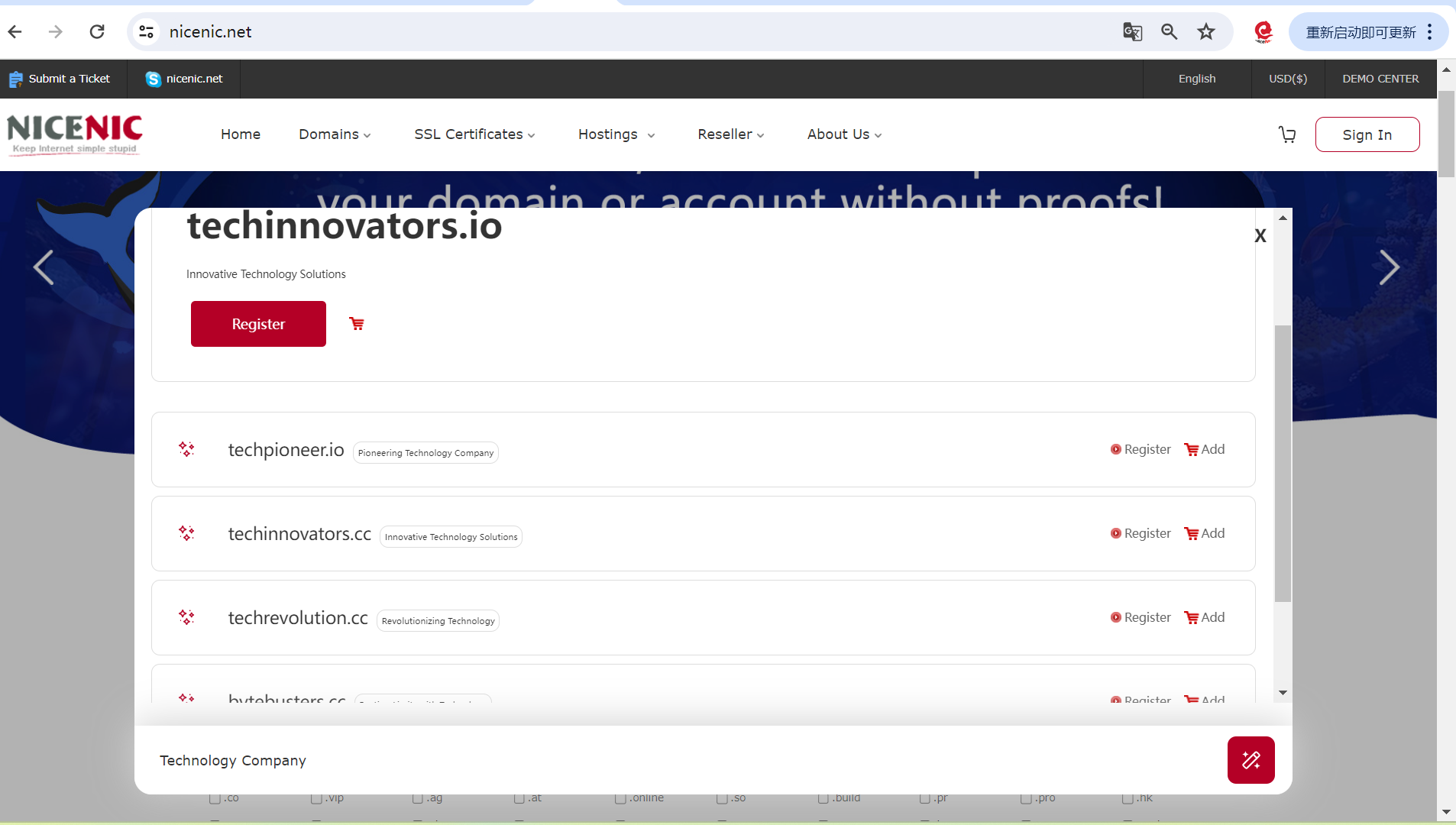This screenshot has width=1456, height=825.
Task: Check the .so extension checkbox
Action: (722, 798)
